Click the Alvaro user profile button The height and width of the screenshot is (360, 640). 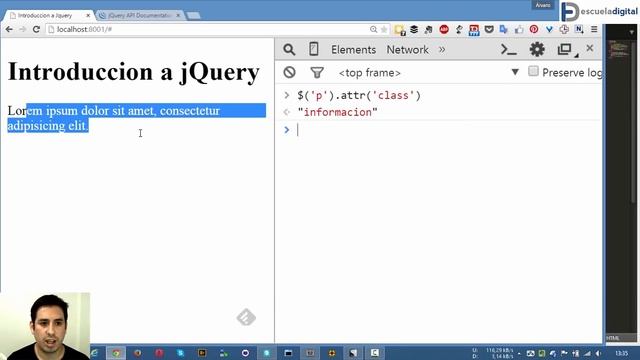[543, 5]
